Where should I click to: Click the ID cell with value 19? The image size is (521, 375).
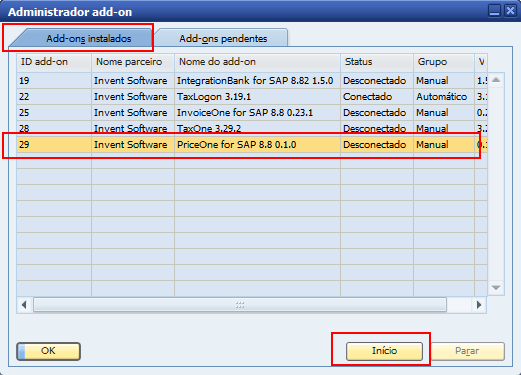pyautogui.click(x=54, y=81)
